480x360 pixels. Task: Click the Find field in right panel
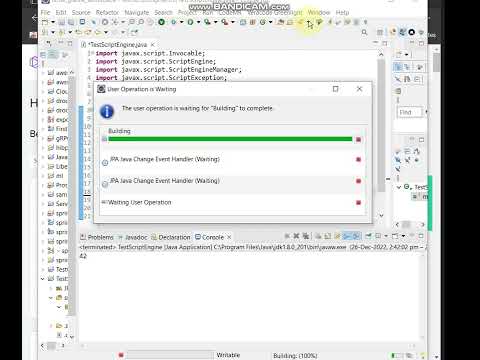click(x=410, y=112)
